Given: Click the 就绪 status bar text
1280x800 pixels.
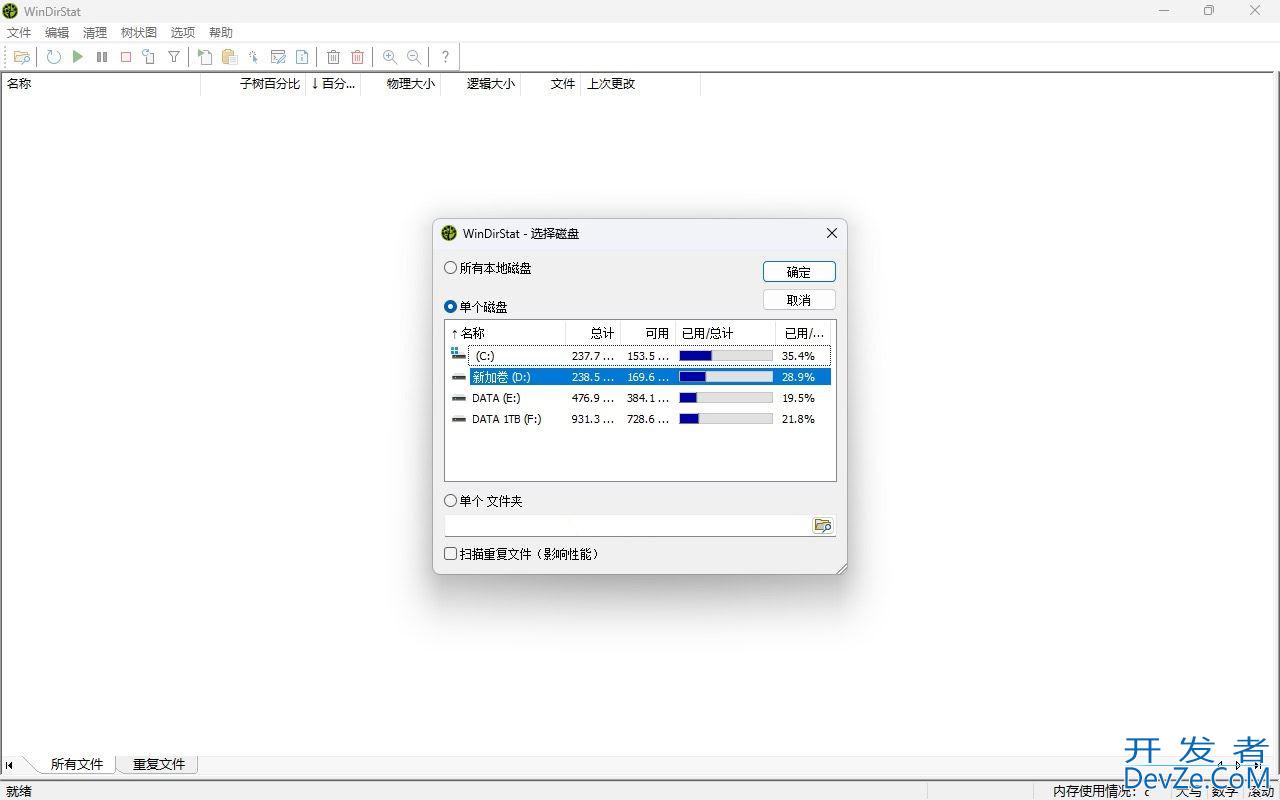Looking at the screenshot, I should pos(19,791).
